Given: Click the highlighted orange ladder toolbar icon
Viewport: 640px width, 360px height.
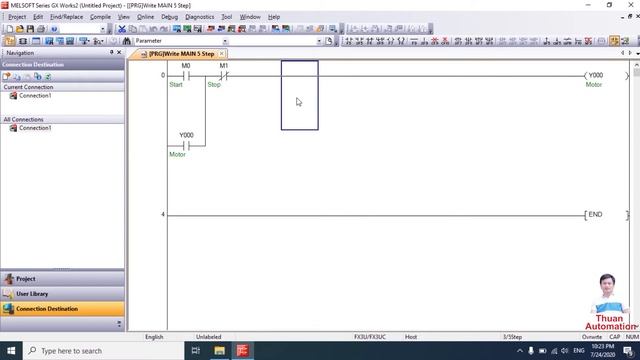Looking at the screenshot, I should 614,41.
